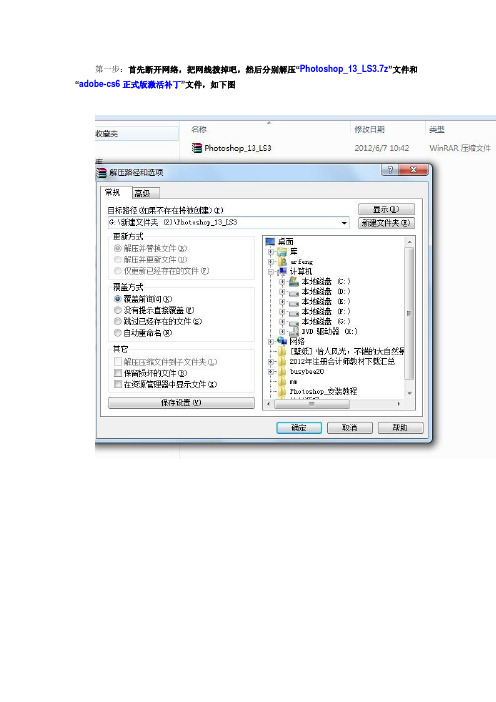Click the 保存设置 button
The image size is (496, 702).
[181, 402]
